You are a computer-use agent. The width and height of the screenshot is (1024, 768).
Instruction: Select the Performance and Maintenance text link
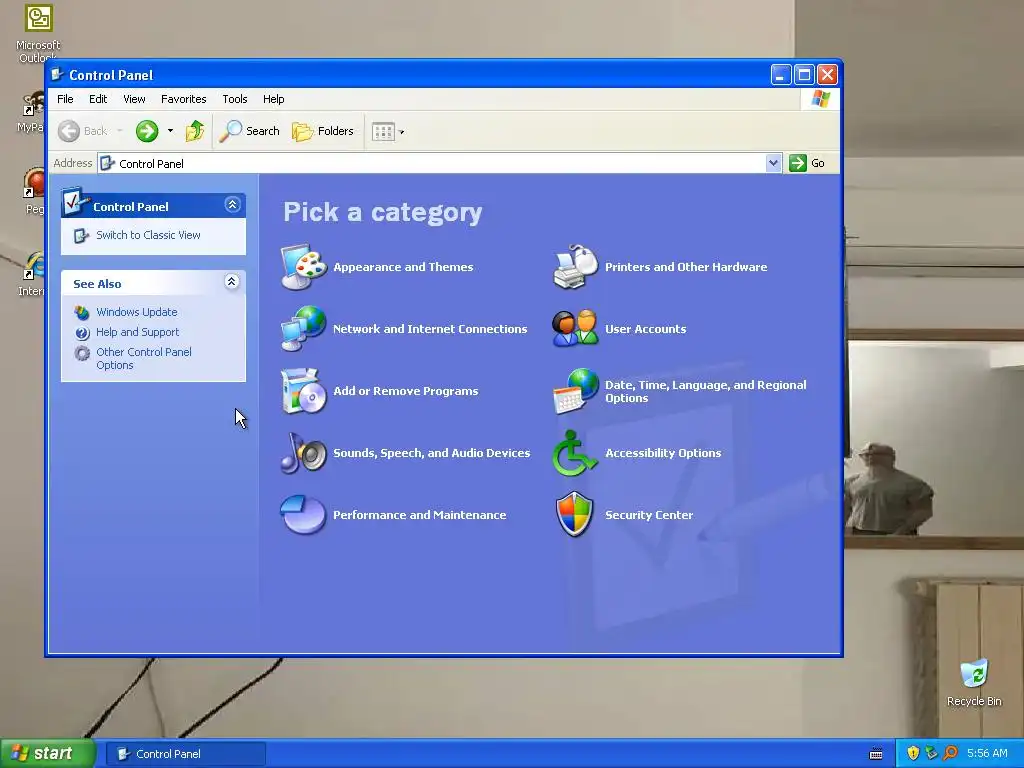click(x=419, y=515)
